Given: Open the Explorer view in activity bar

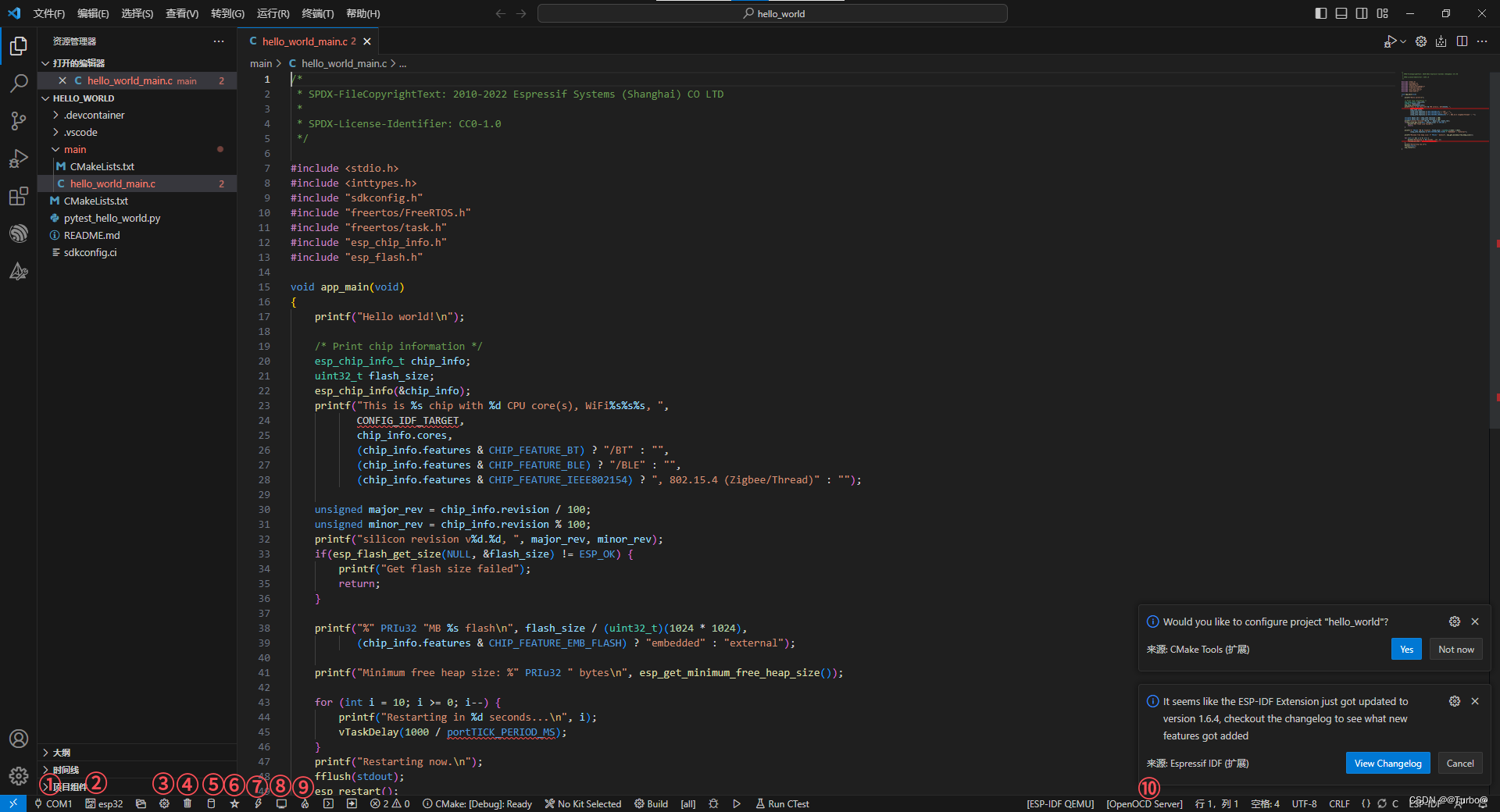Looking at the screenshot, I should (19, 47).
